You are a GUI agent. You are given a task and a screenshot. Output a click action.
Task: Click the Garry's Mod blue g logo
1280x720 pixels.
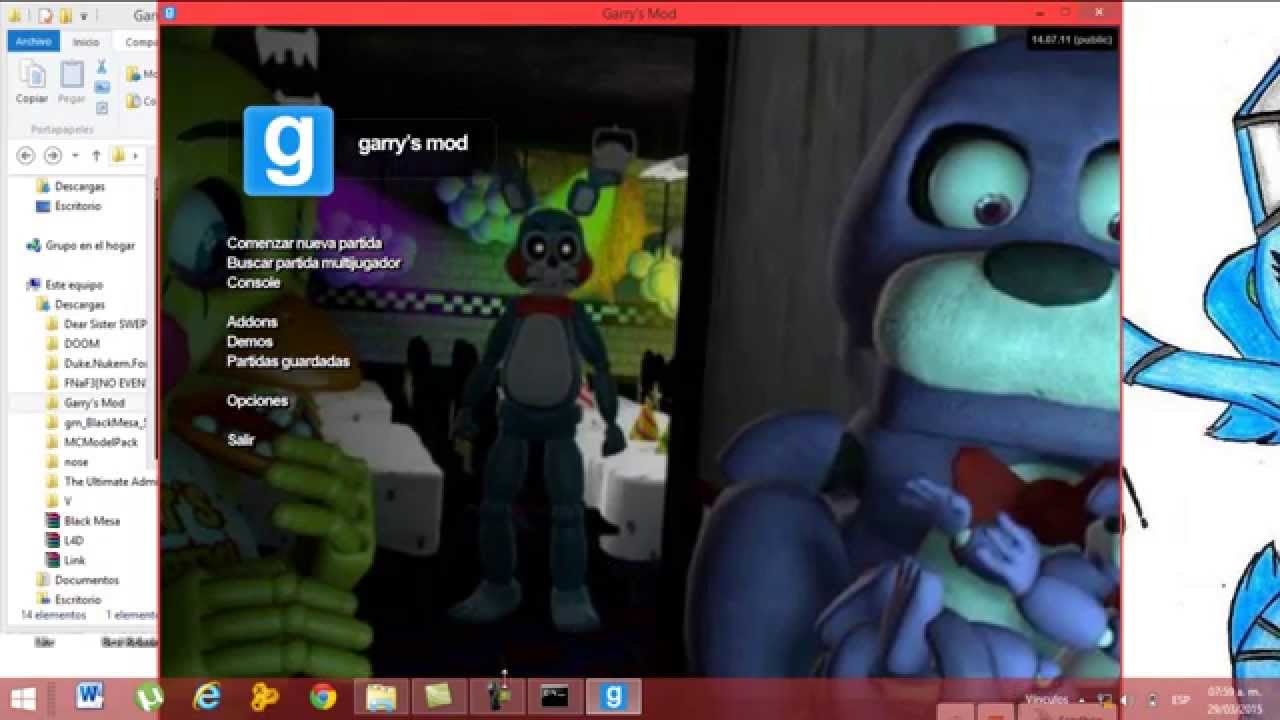pos(288,151)
